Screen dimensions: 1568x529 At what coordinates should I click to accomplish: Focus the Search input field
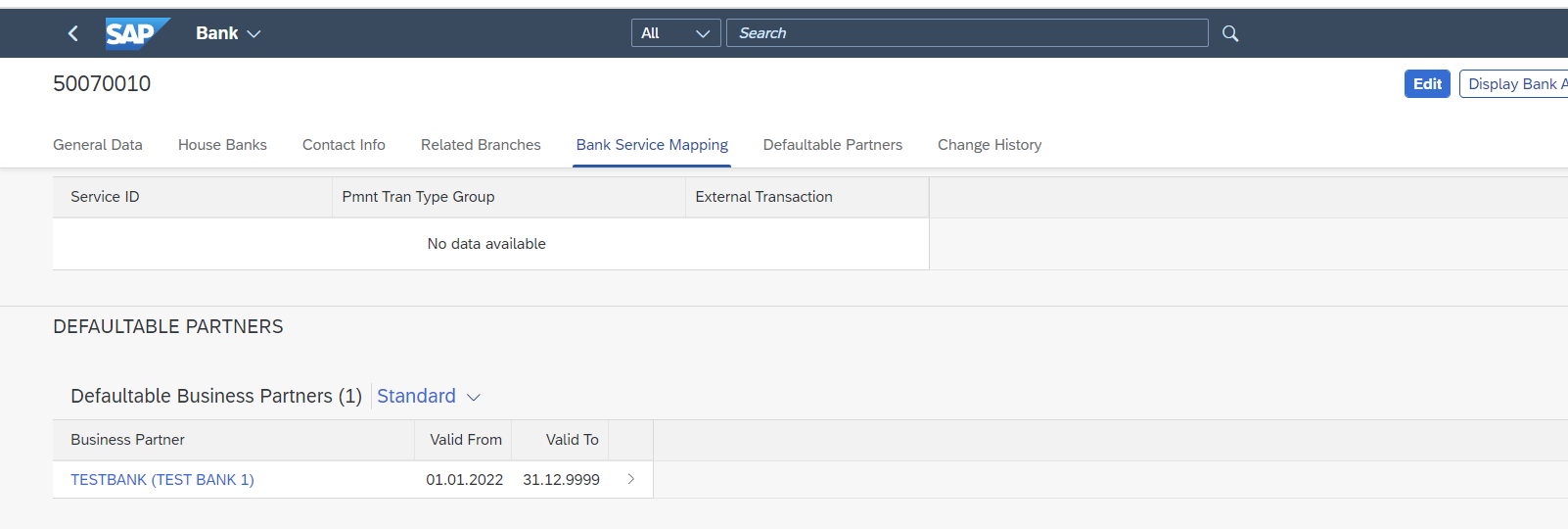pos(967,33)
